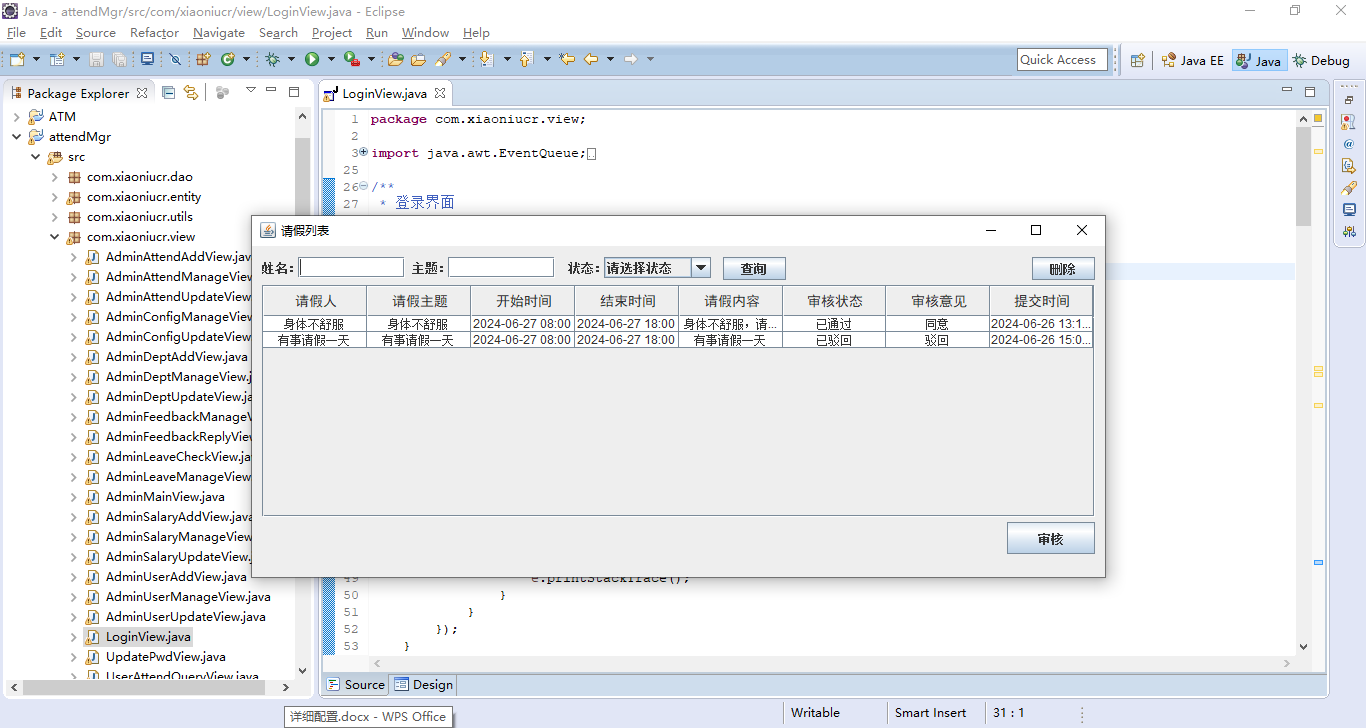
Task: Open the Project menu
Action: [332, 33]
